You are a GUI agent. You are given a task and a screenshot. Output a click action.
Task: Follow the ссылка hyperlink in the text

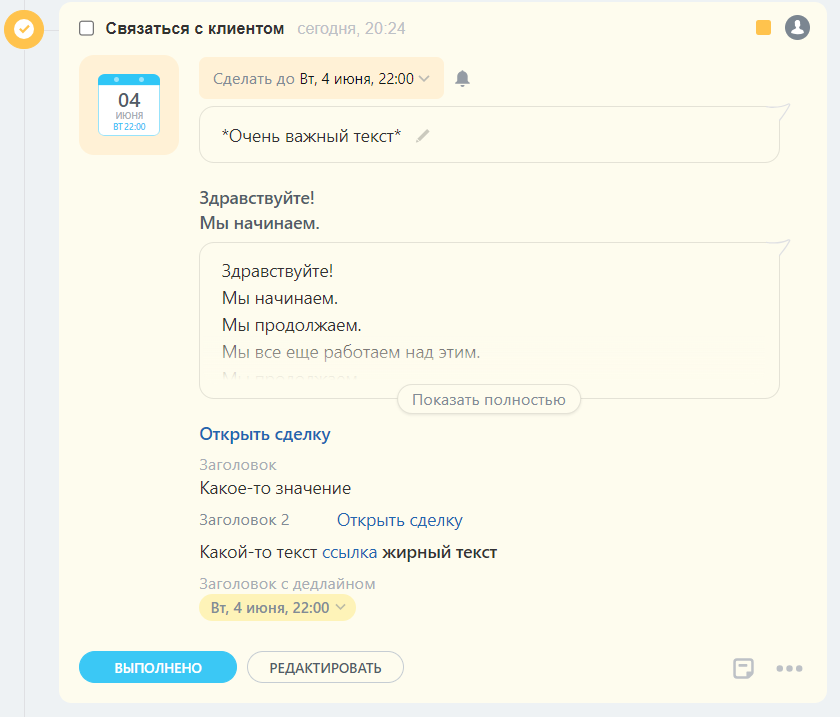pos(350,552)
